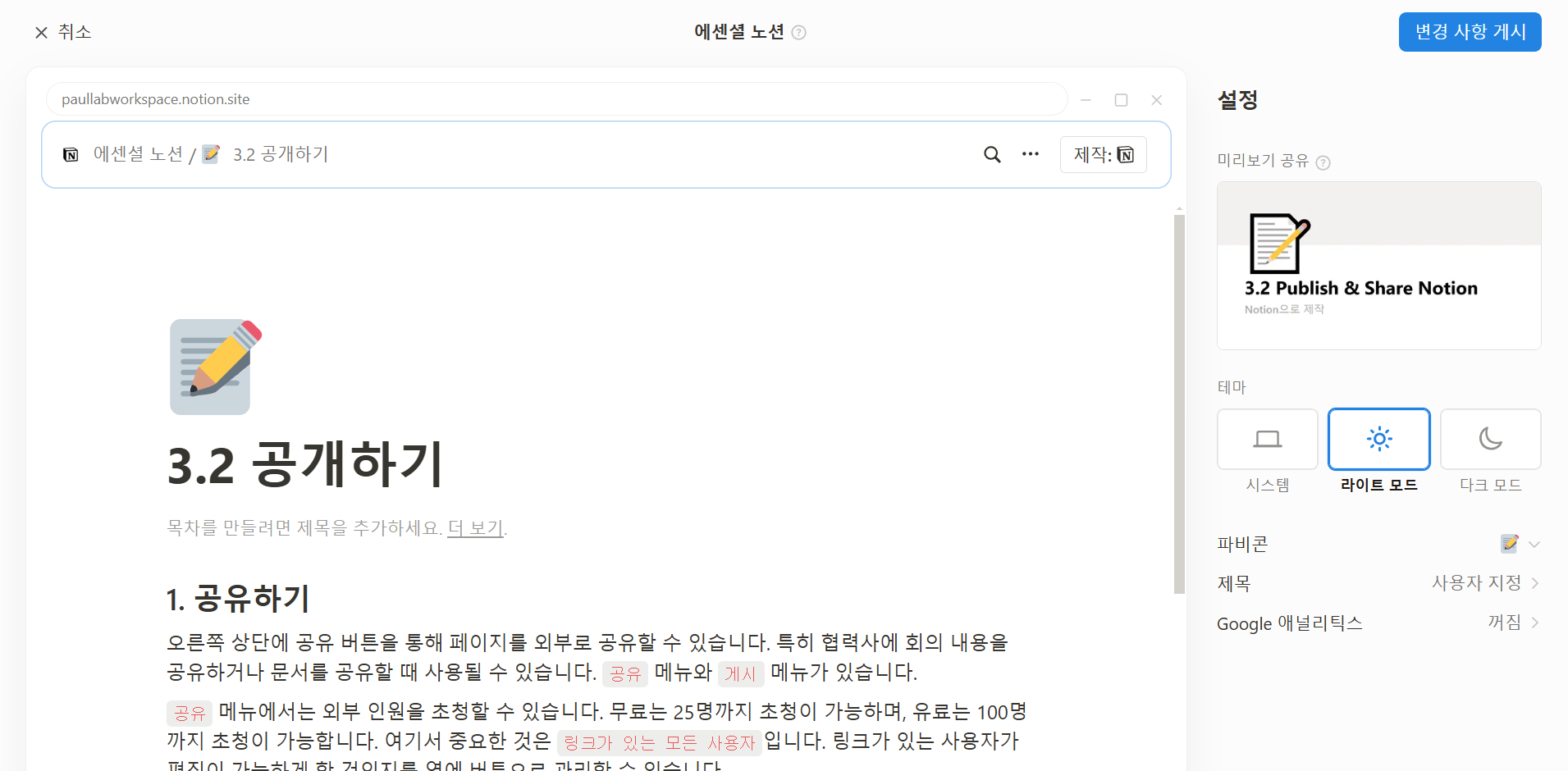Click the 변경 사항 게시 button
Screen dimensions: 1568x771
1470,32
